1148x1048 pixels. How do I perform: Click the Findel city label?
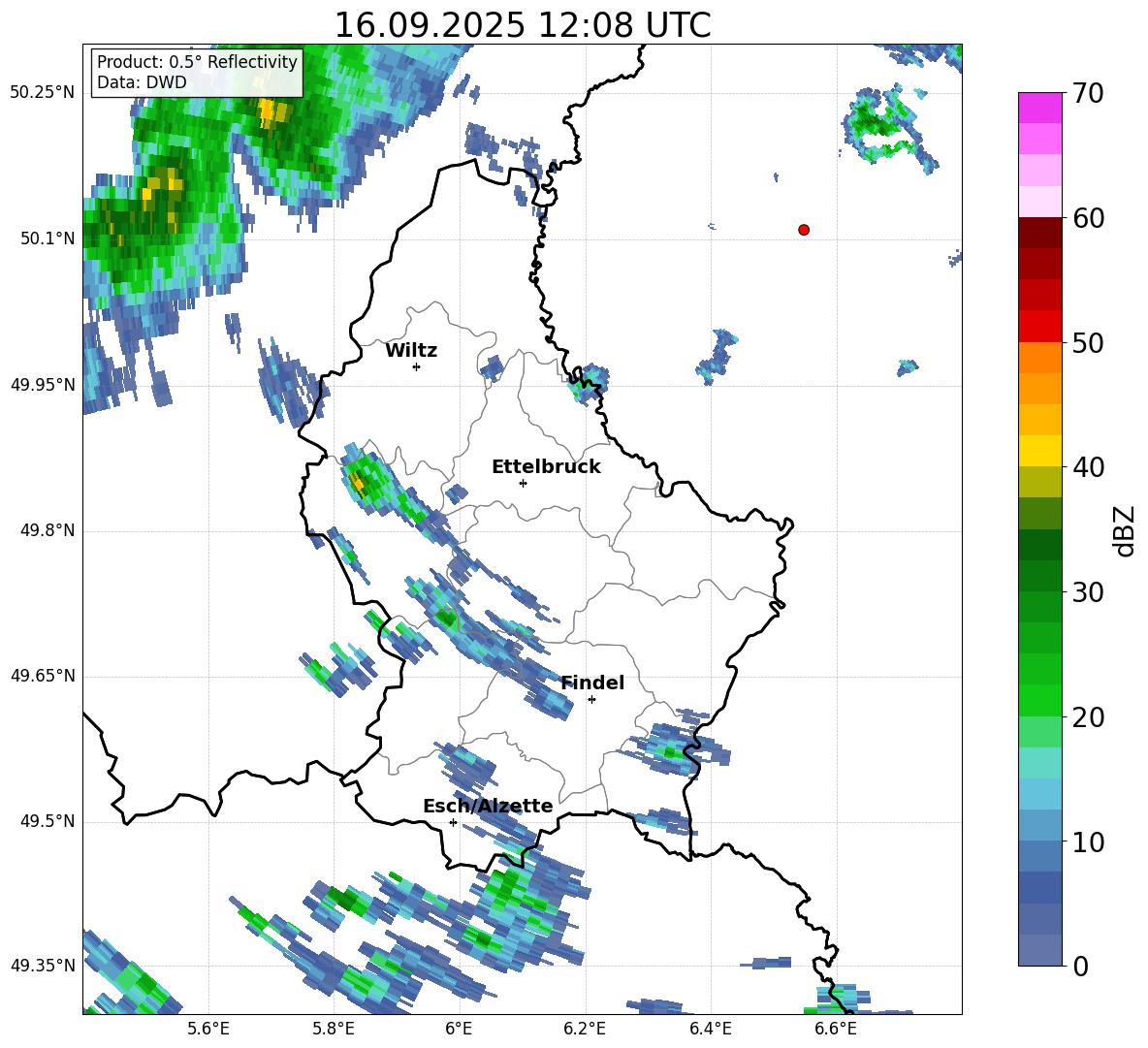point(592,683)
